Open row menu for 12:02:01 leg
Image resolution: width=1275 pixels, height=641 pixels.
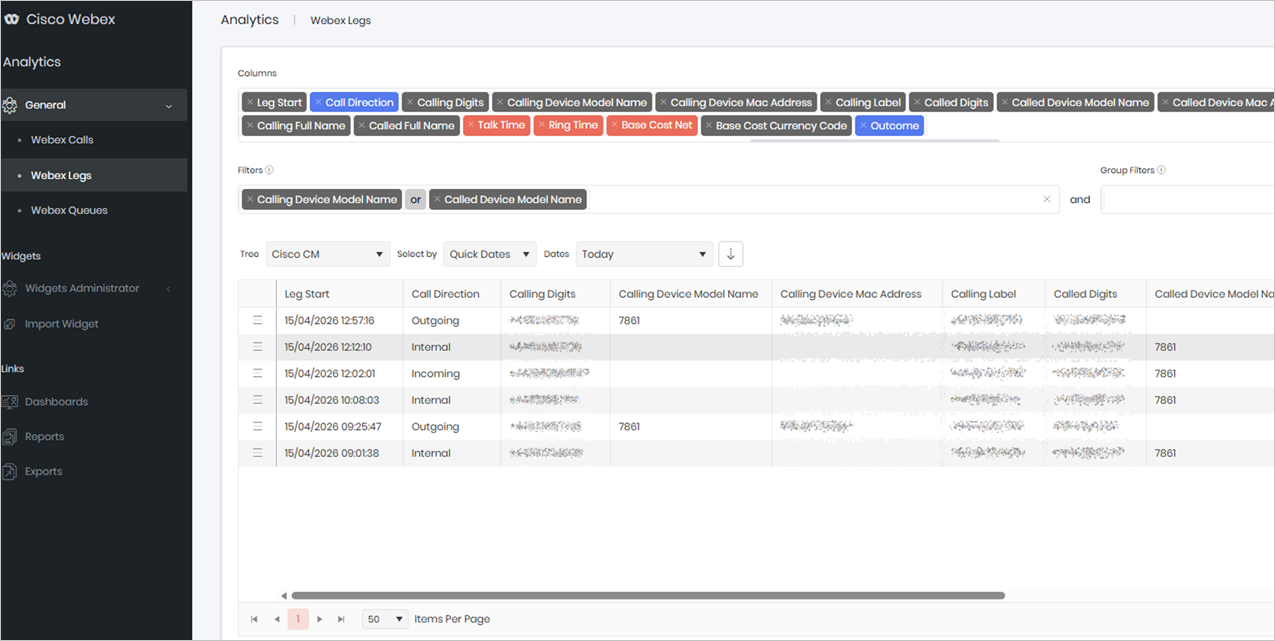(x=257, y=374)
